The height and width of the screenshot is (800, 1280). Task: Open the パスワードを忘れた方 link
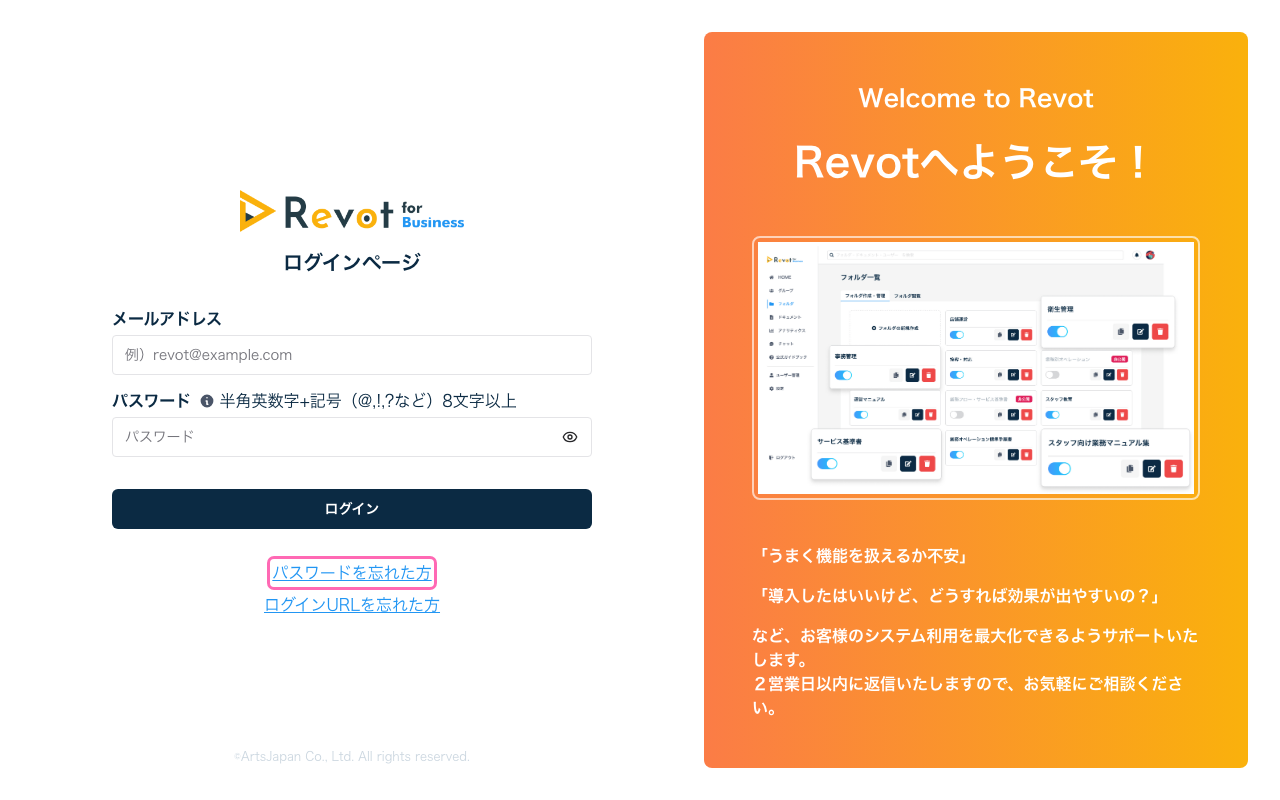coord(352,573)
